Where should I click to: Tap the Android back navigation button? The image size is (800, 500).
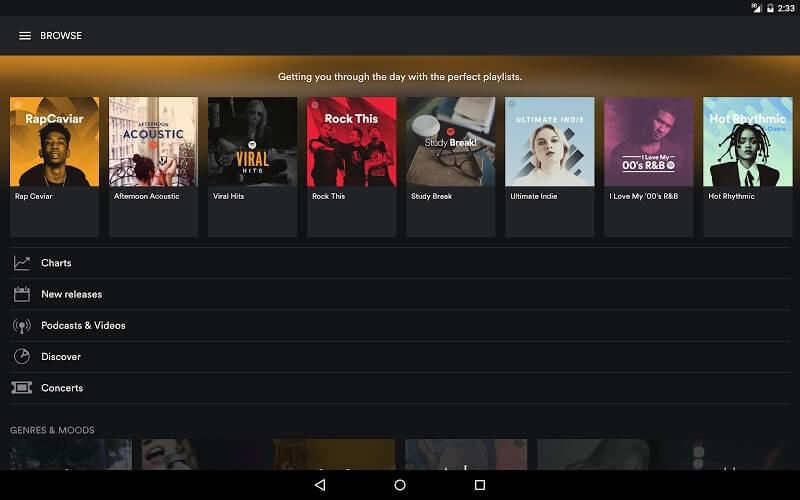pyautogui.click(x=320, y=485)
